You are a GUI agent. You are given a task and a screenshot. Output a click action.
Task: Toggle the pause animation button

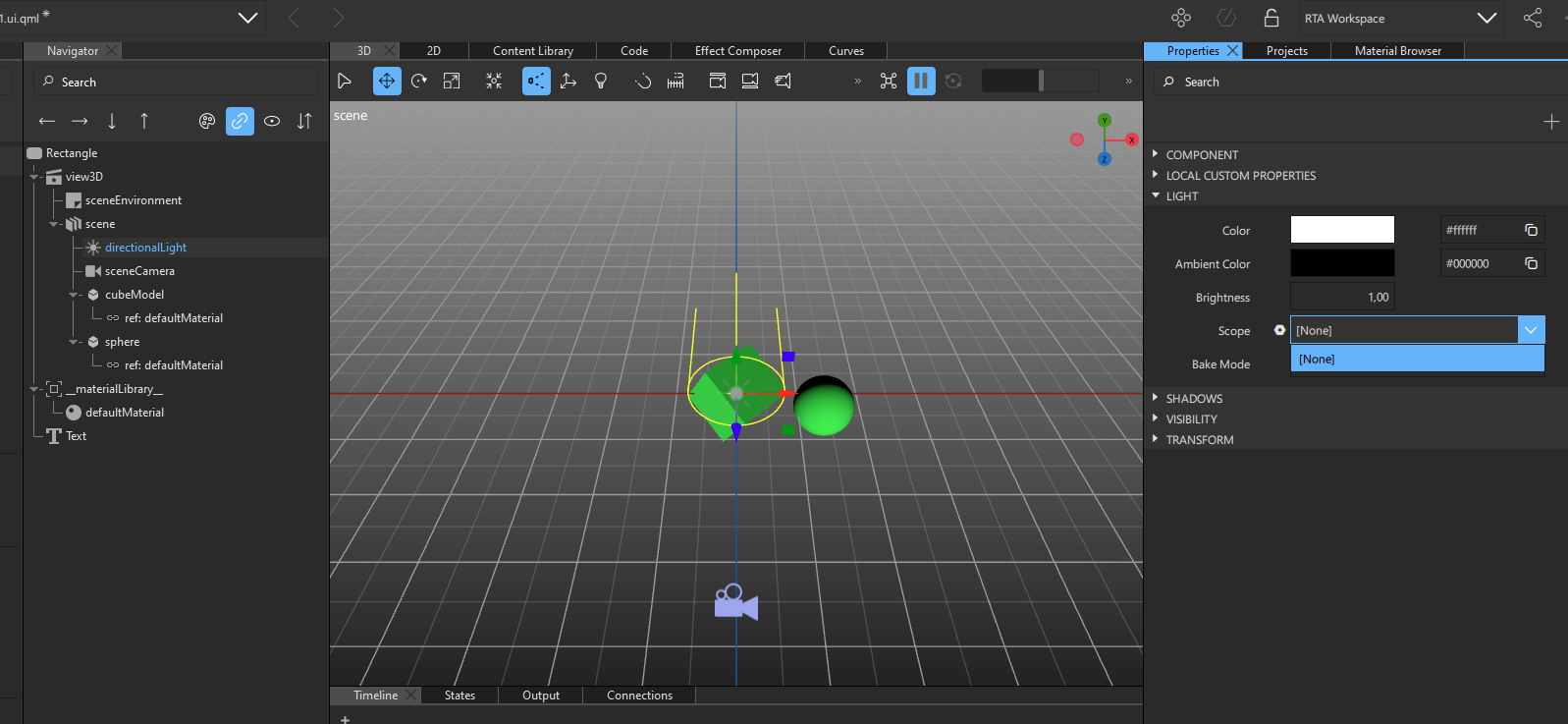click(x=921, y=82)
